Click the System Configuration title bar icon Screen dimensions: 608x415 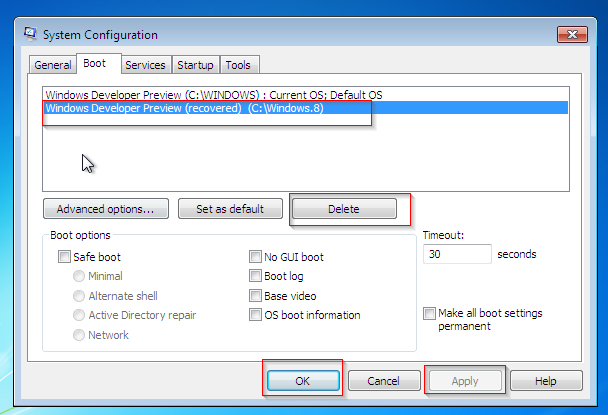[28, 34]
